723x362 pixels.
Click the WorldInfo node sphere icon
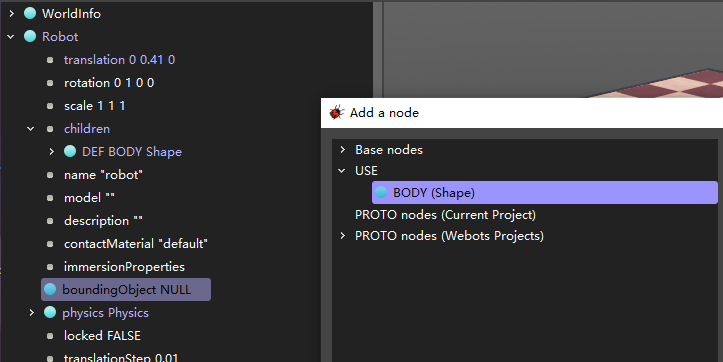pos(30,13)
